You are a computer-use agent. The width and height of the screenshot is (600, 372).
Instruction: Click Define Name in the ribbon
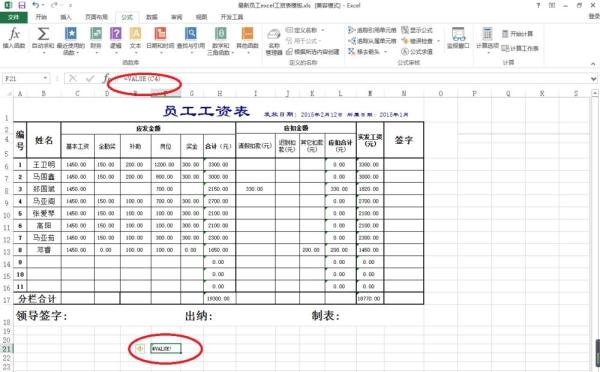[x=302, y=30]
